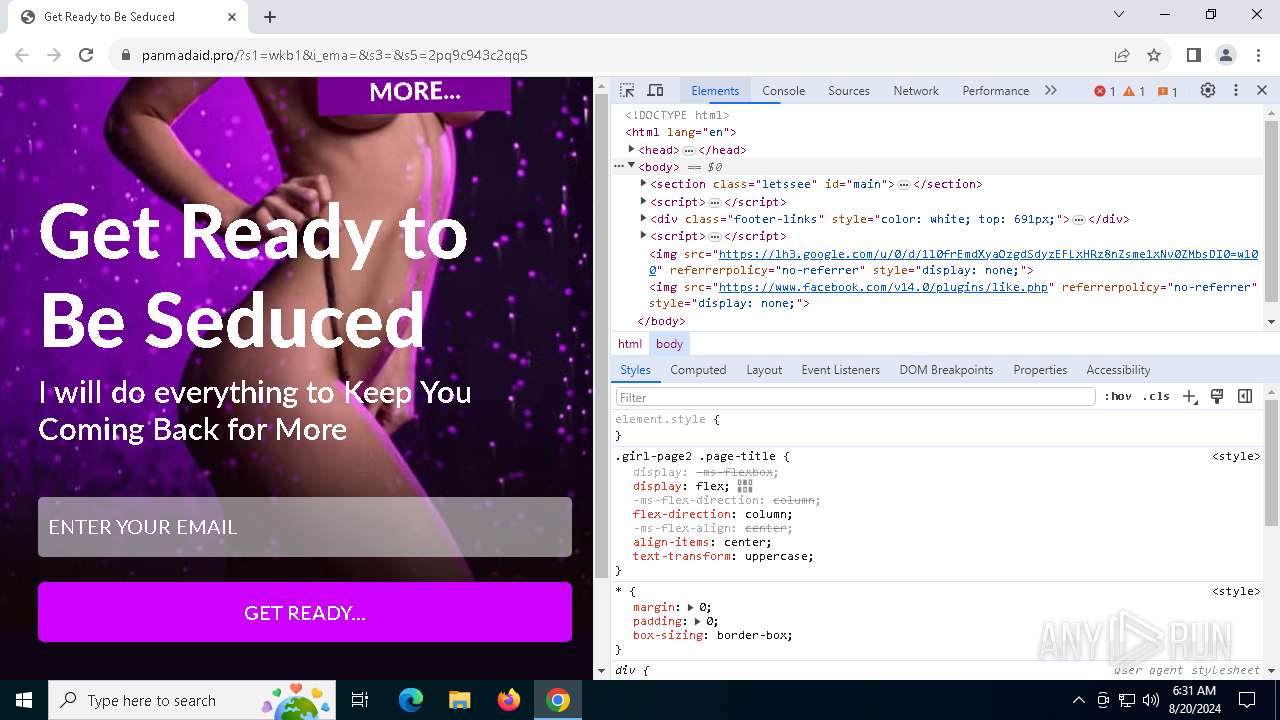Expand the padding shorthand property
Image resolution: width=1280 pixels, height=720 pixels.
[697, 621]
